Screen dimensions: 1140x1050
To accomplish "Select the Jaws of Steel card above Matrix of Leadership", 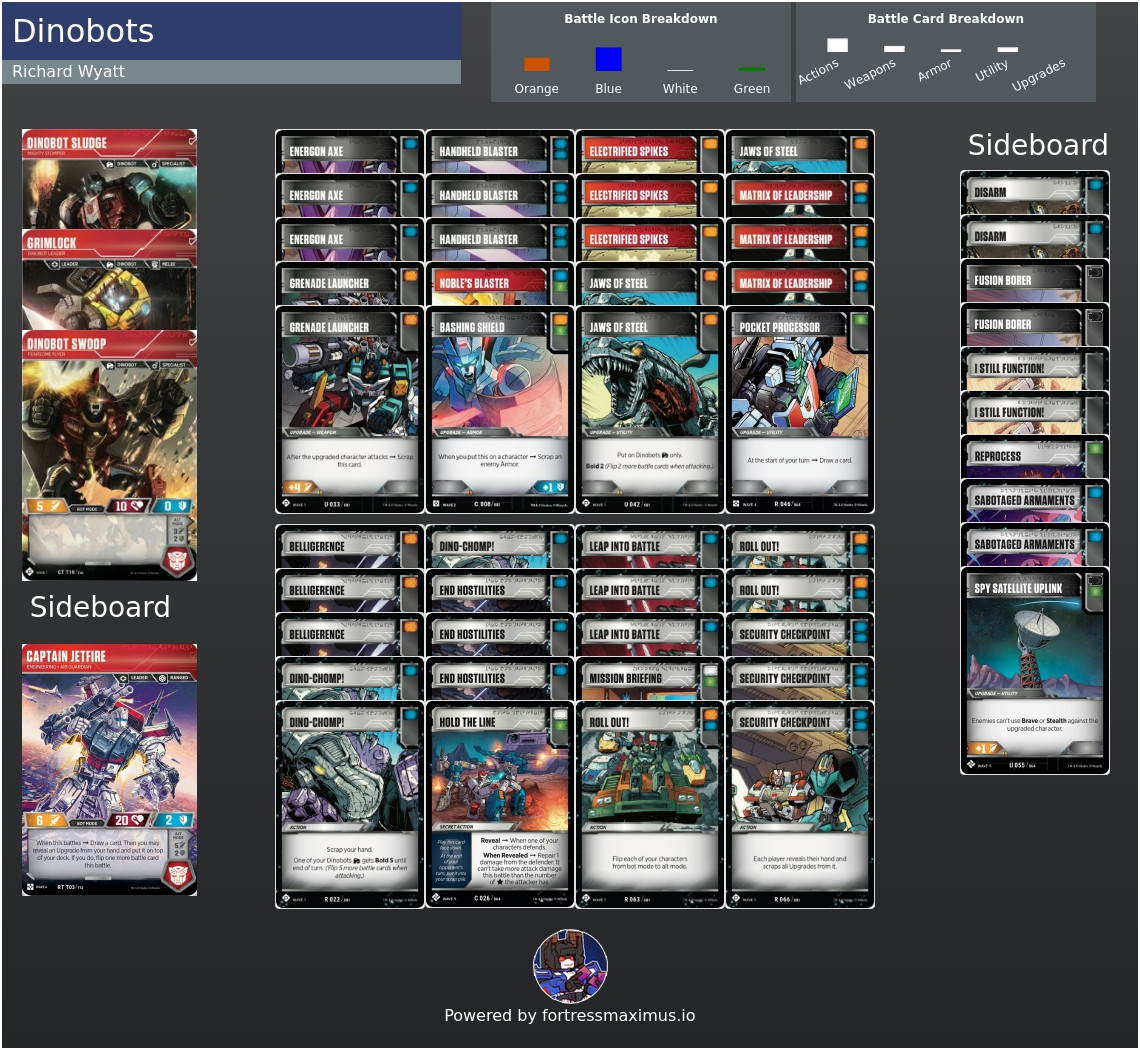I will pyautogui.click(x=800, y=151).
